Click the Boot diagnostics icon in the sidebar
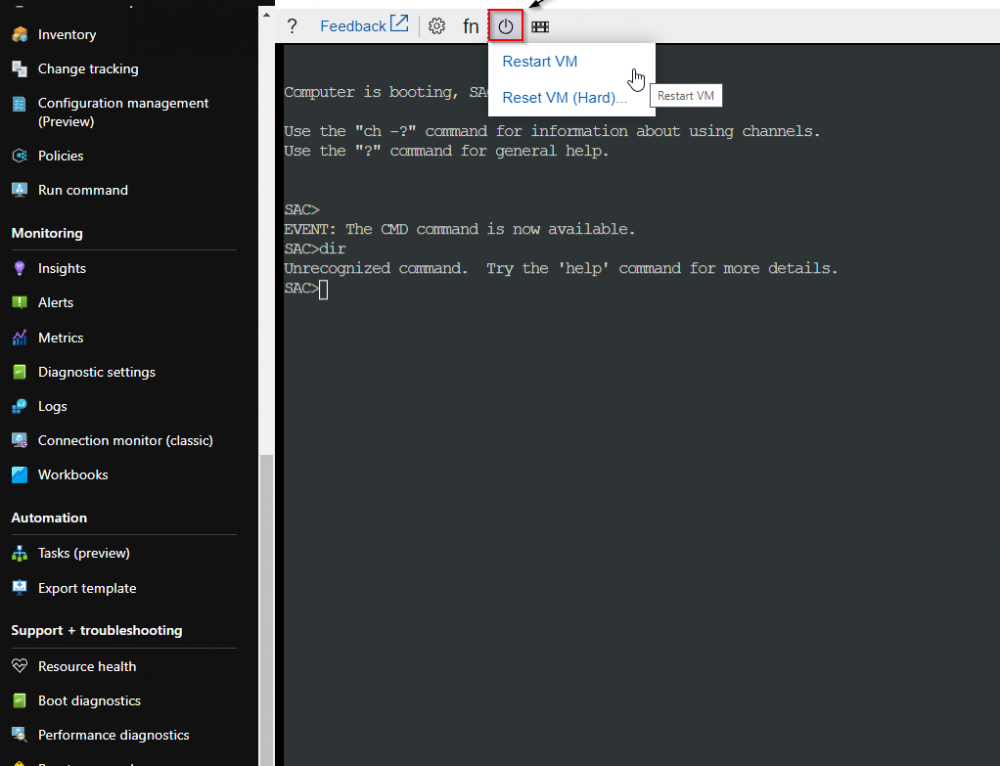1000x766 pixels. 20,701
